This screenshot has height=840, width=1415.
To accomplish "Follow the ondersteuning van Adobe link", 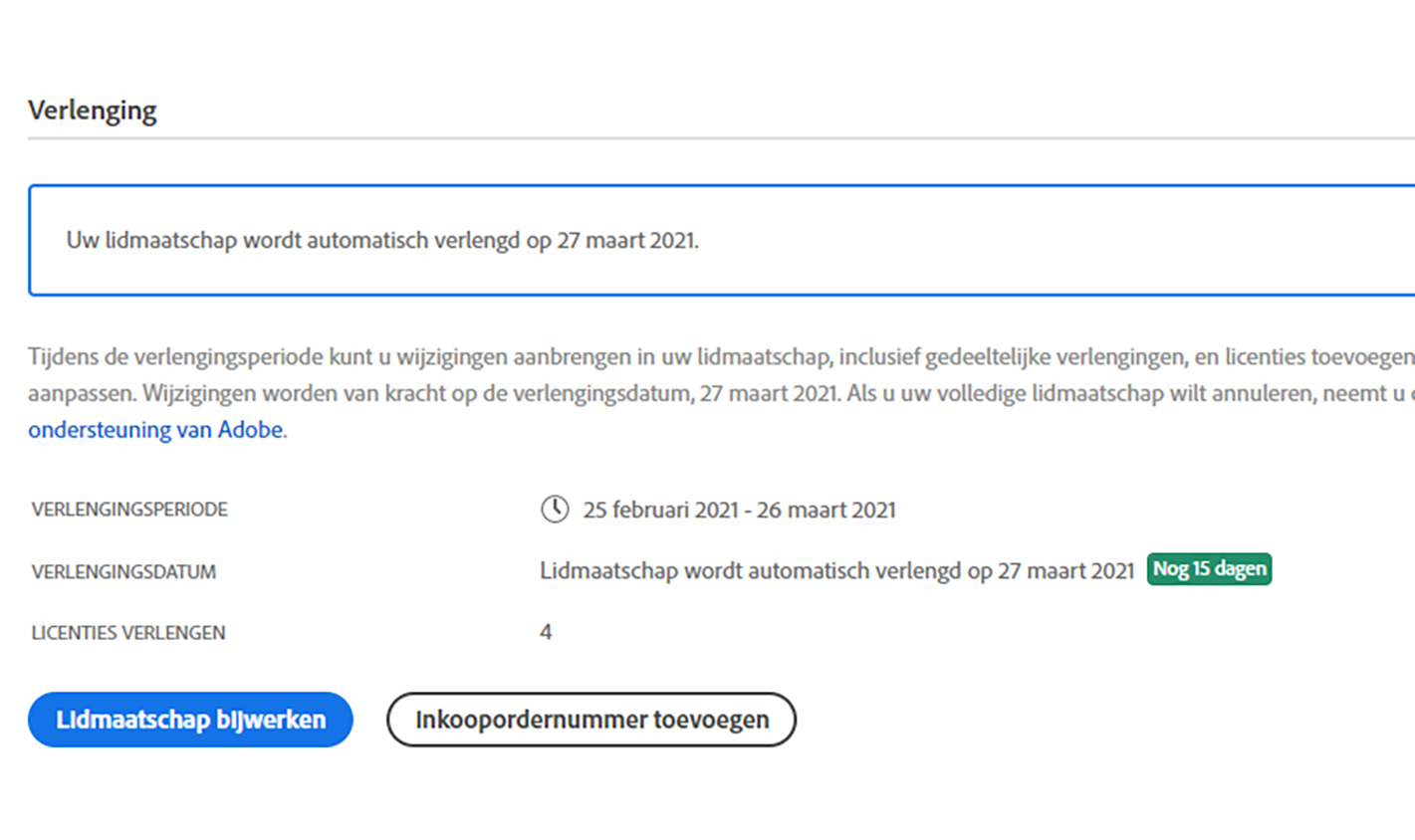I will pos(155,430).
